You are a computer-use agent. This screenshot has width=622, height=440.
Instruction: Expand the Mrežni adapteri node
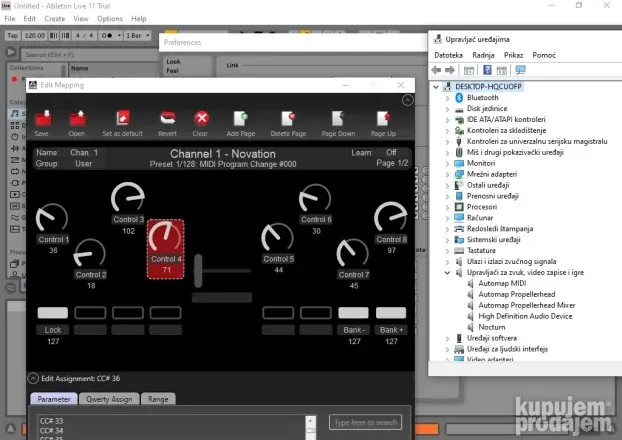tap(447, 174)
